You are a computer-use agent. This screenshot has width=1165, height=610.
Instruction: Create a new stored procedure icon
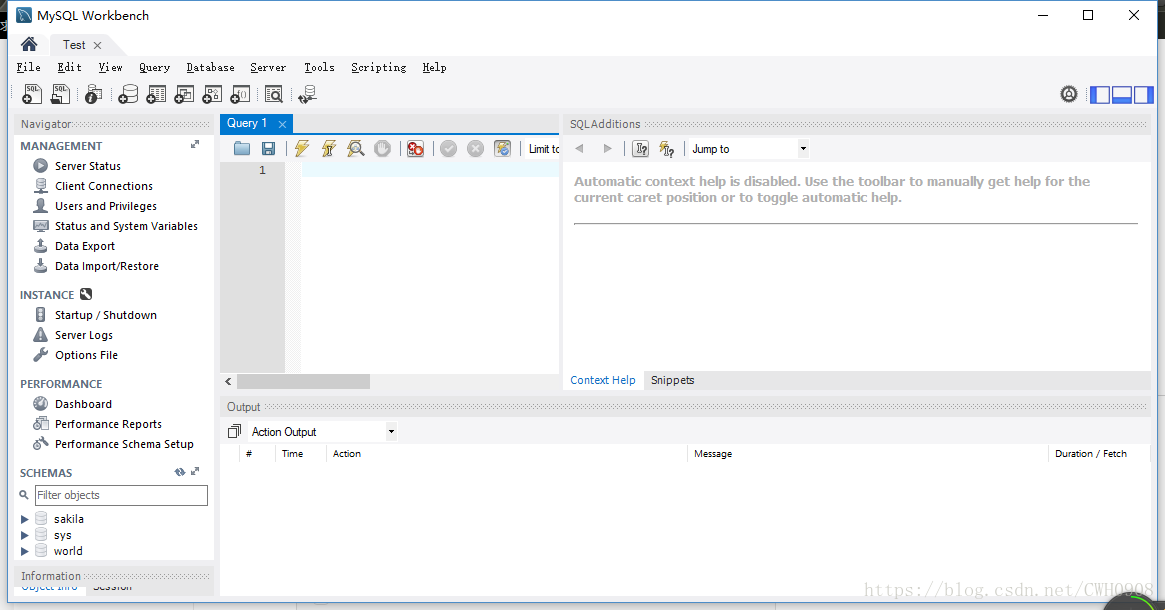[212, 94]
